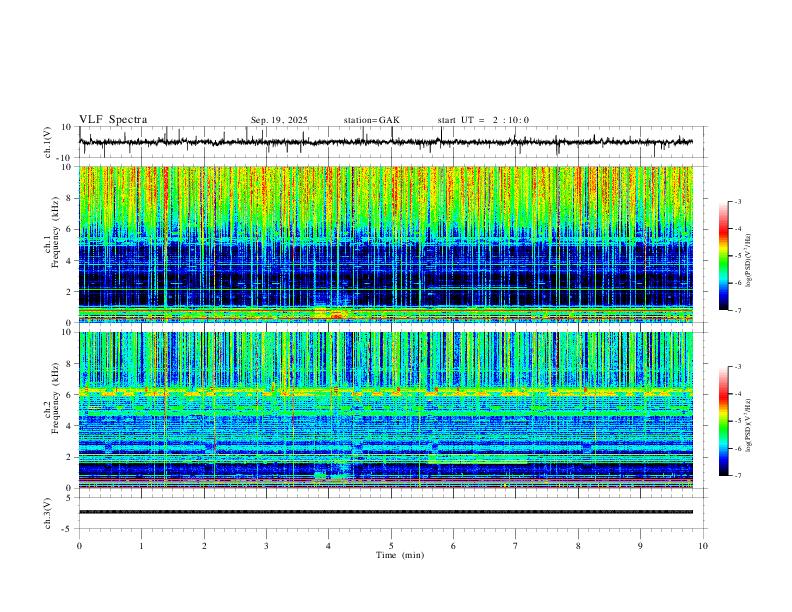Click inside the ch.2 spectrogram panel
The height and width of the screenshot is (612, 792).
(386, 410)
